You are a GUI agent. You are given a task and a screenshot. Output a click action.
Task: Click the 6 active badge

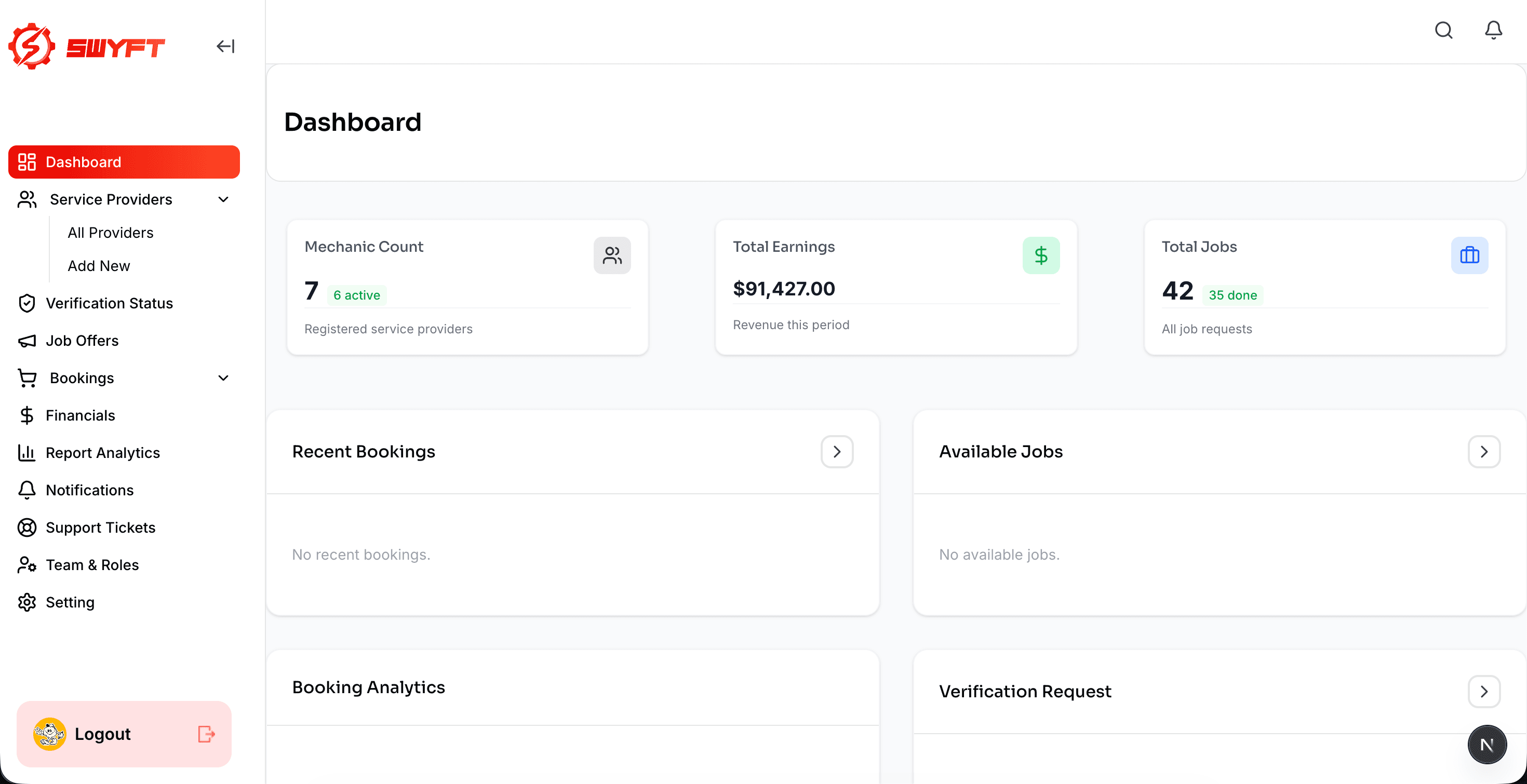356,294
